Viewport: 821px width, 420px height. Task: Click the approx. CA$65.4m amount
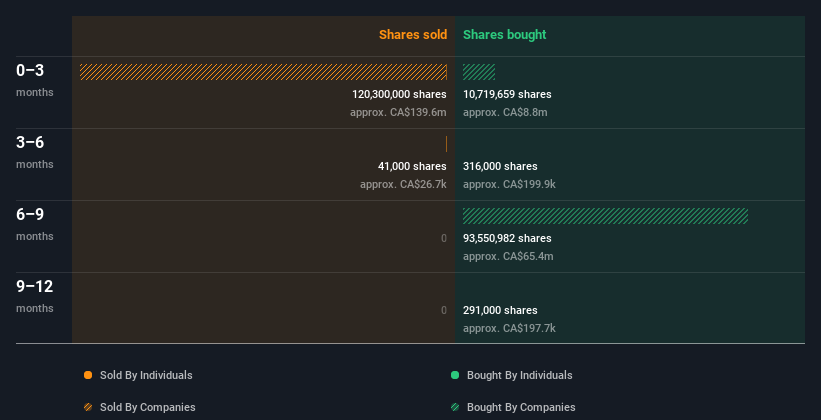[x=508, y=256]
